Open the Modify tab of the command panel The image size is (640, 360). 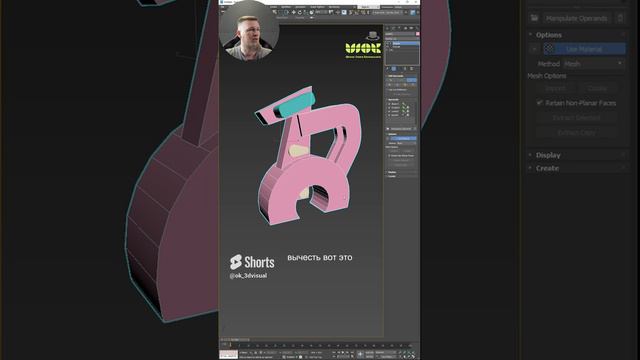pos(393,28)
